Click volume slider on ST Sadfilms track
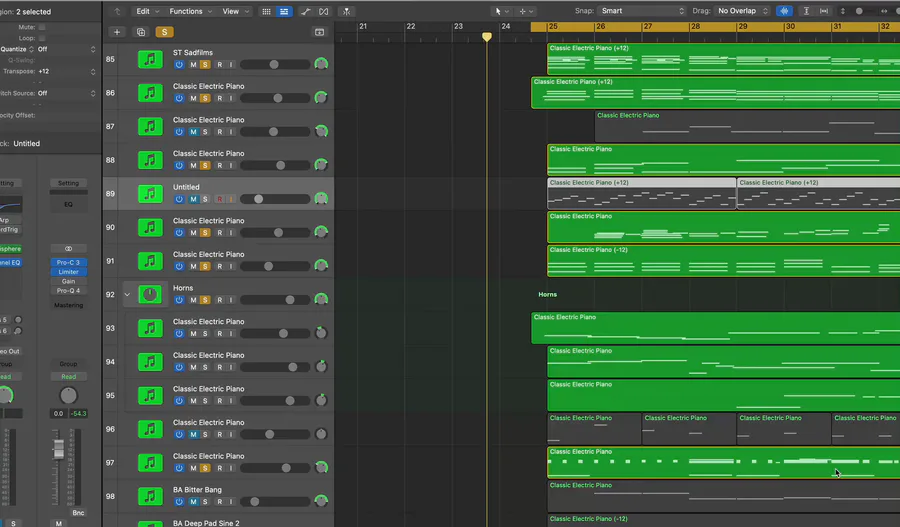The height and width of the screenshot is (527, 900). pyautogui.click(x=275, y=65)
